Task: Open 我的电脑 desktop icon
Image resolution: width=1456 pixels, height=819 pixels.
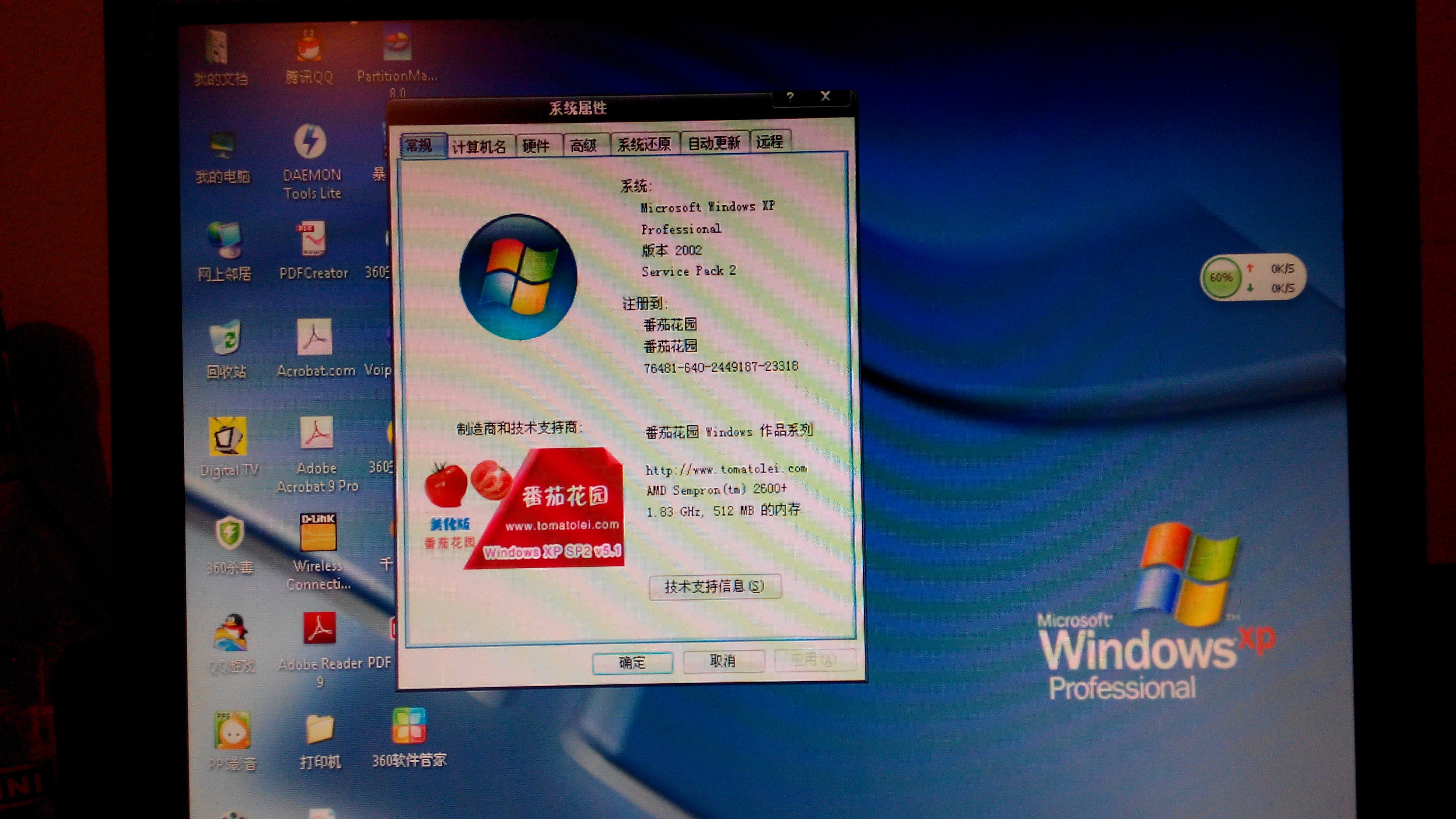Action: click(x=222, y=157)
